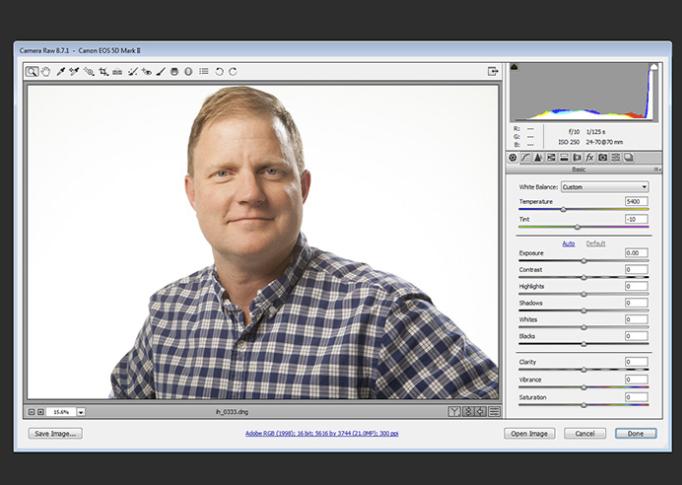Screen dimensions: 682x485
Task: Open the Basic panel flyout menu
Action: (657, 170)
